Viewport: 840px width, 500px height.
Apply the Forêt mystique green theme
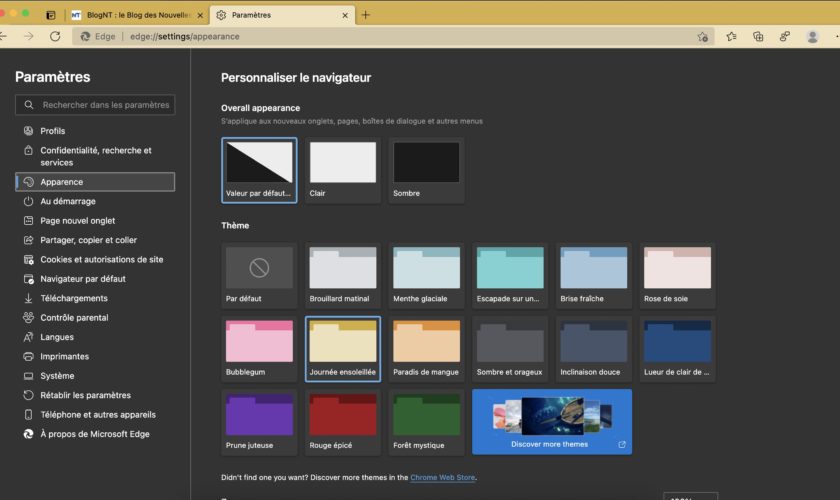tap(426, 422)
